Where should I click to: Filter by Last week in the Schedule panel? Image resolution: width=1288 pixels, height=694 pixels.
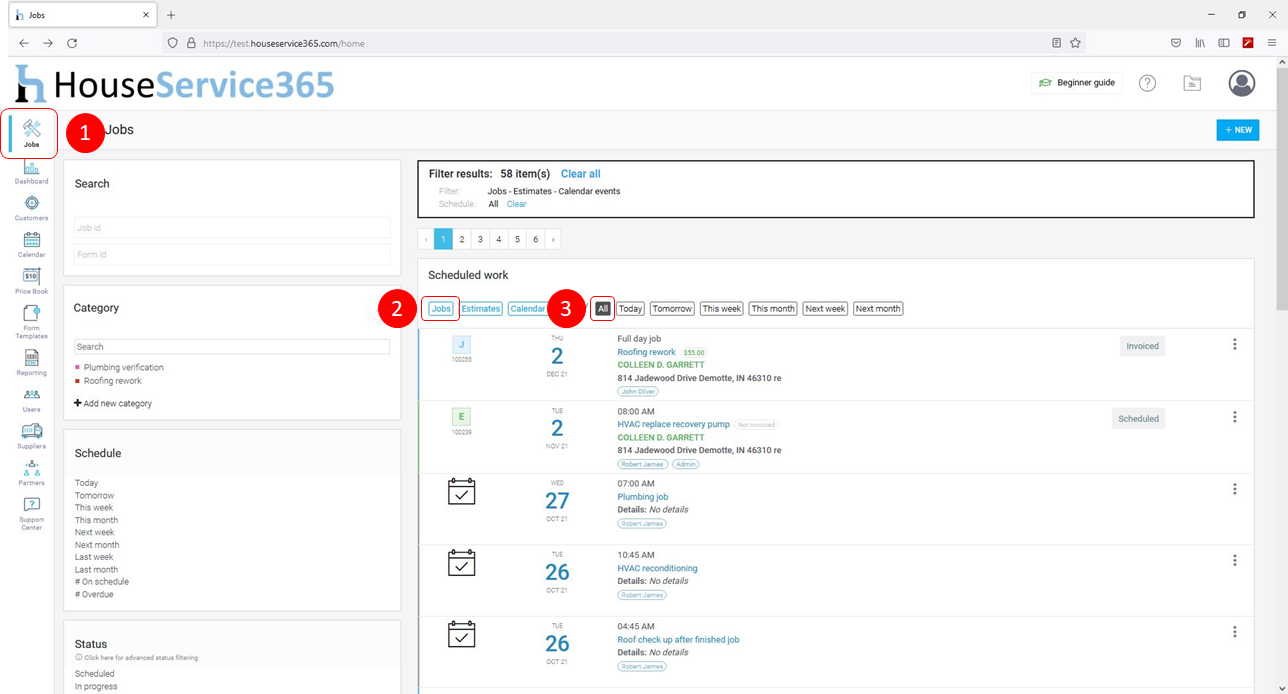coord(94,557)
